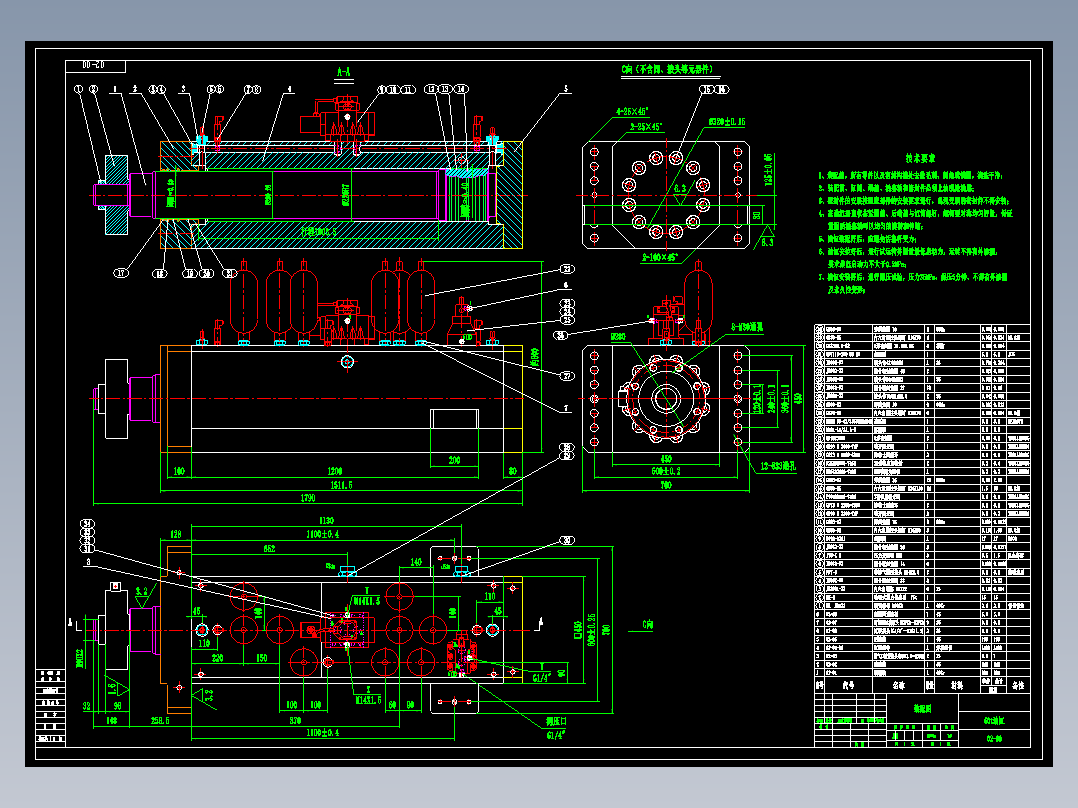Select the 8-M30 through-hole annotation
Viewport: 1078px width, 808px height.
[747, 327]
